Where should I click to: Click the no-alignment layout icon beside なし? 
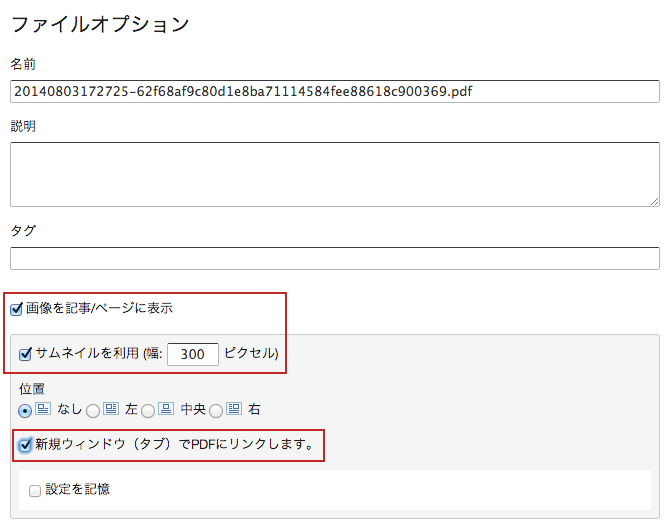(x=43, y=409)
